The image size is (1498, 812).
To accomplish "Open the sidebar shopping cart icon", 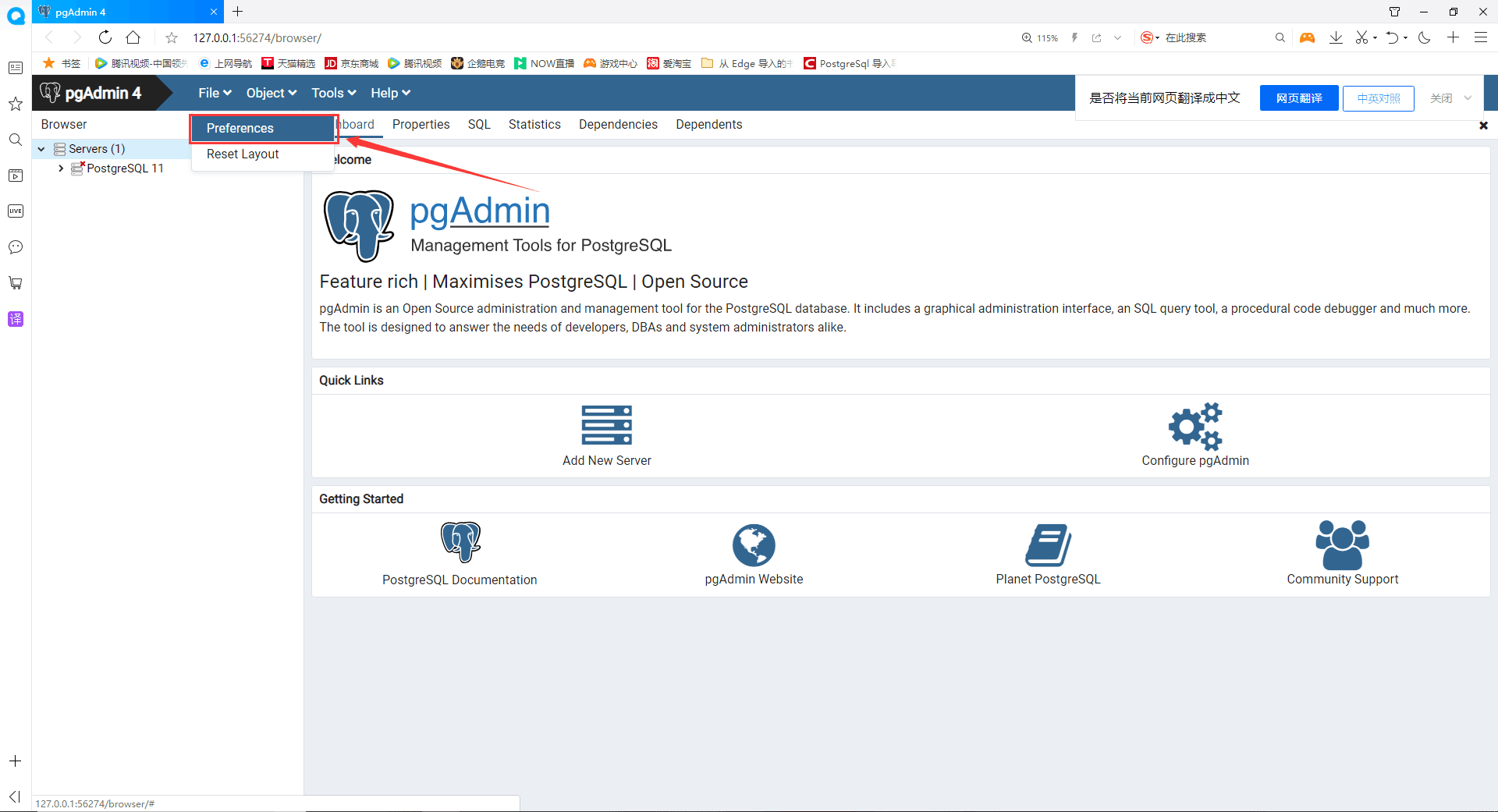I will coord(16,283).
